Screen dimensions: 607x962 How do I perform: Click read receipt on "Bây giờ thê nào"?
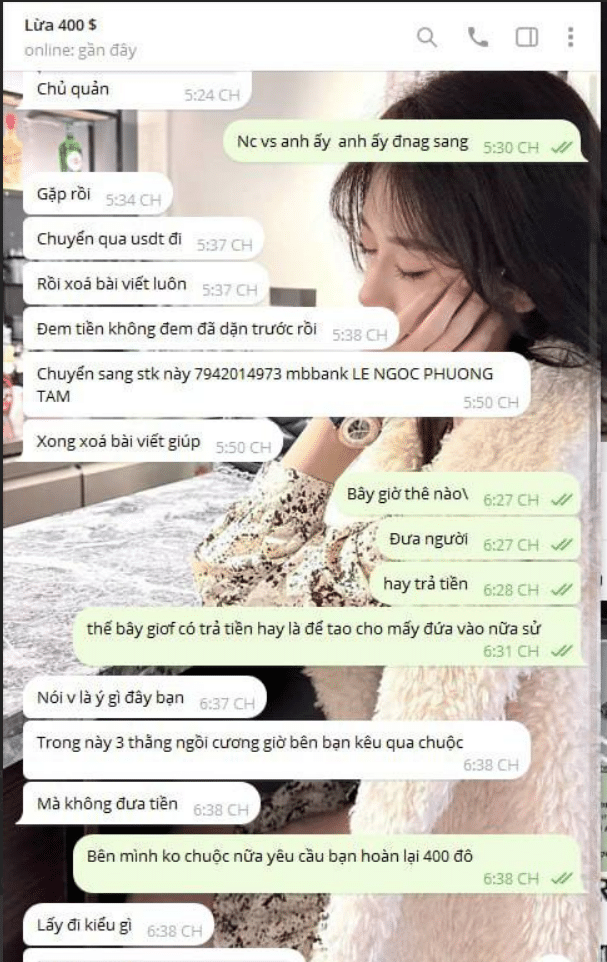click(562, 500)
